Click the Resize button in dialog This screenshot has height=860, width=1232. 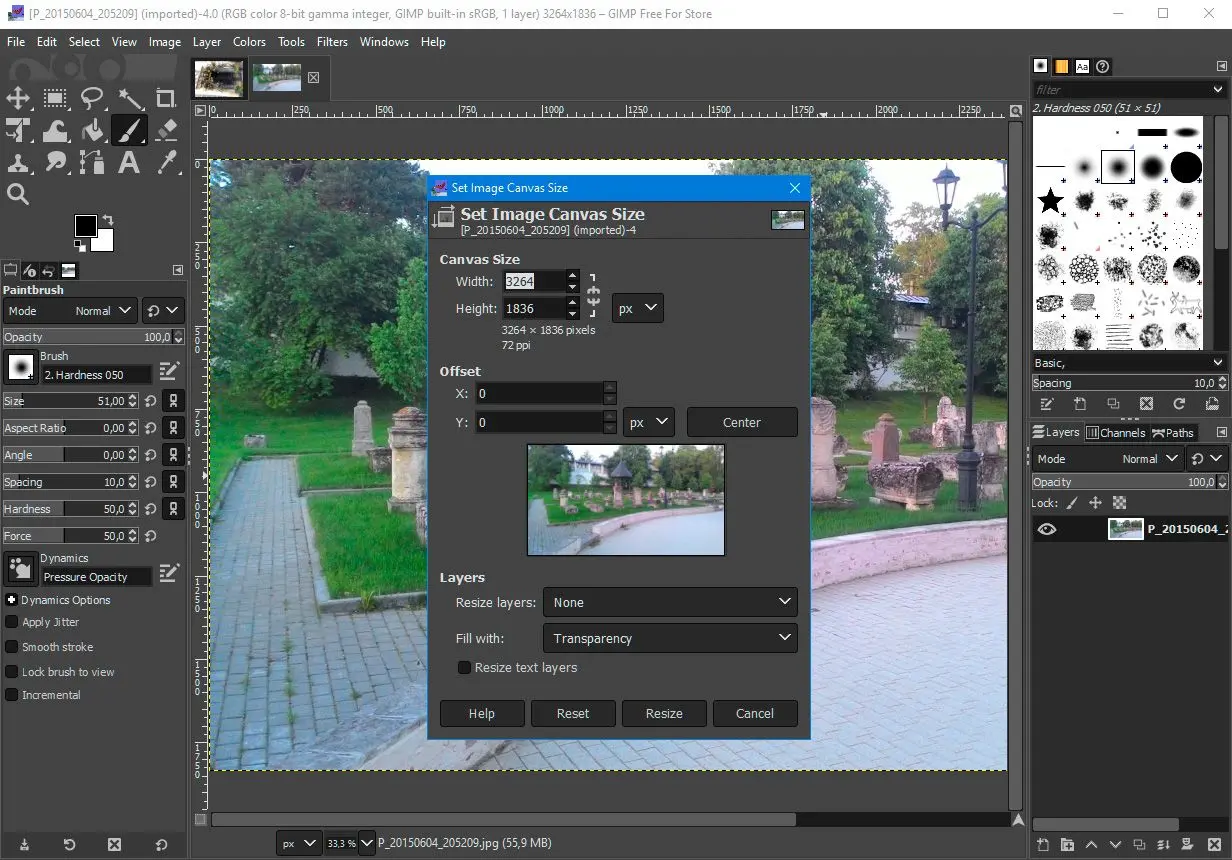[x=664, y=713]
